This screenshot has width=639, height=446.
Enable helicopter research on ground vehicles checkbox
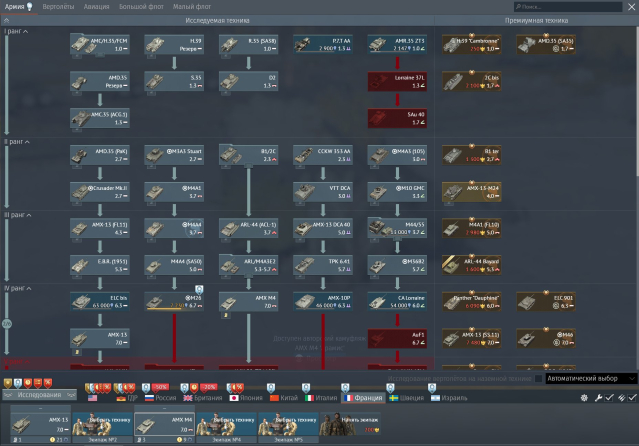(538, 379)
